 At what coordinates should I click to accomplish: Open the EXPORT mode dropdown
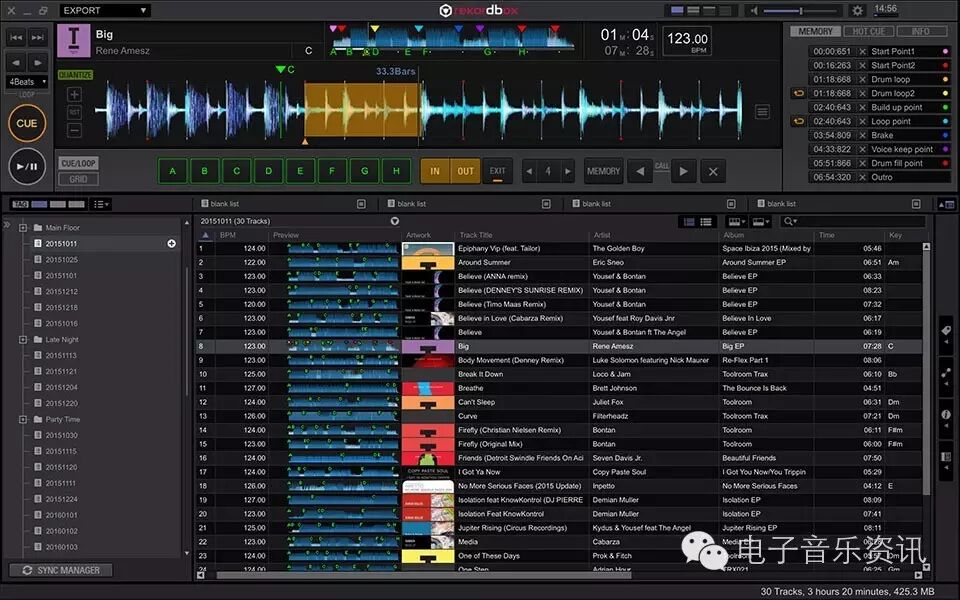[x=105, y=10]
